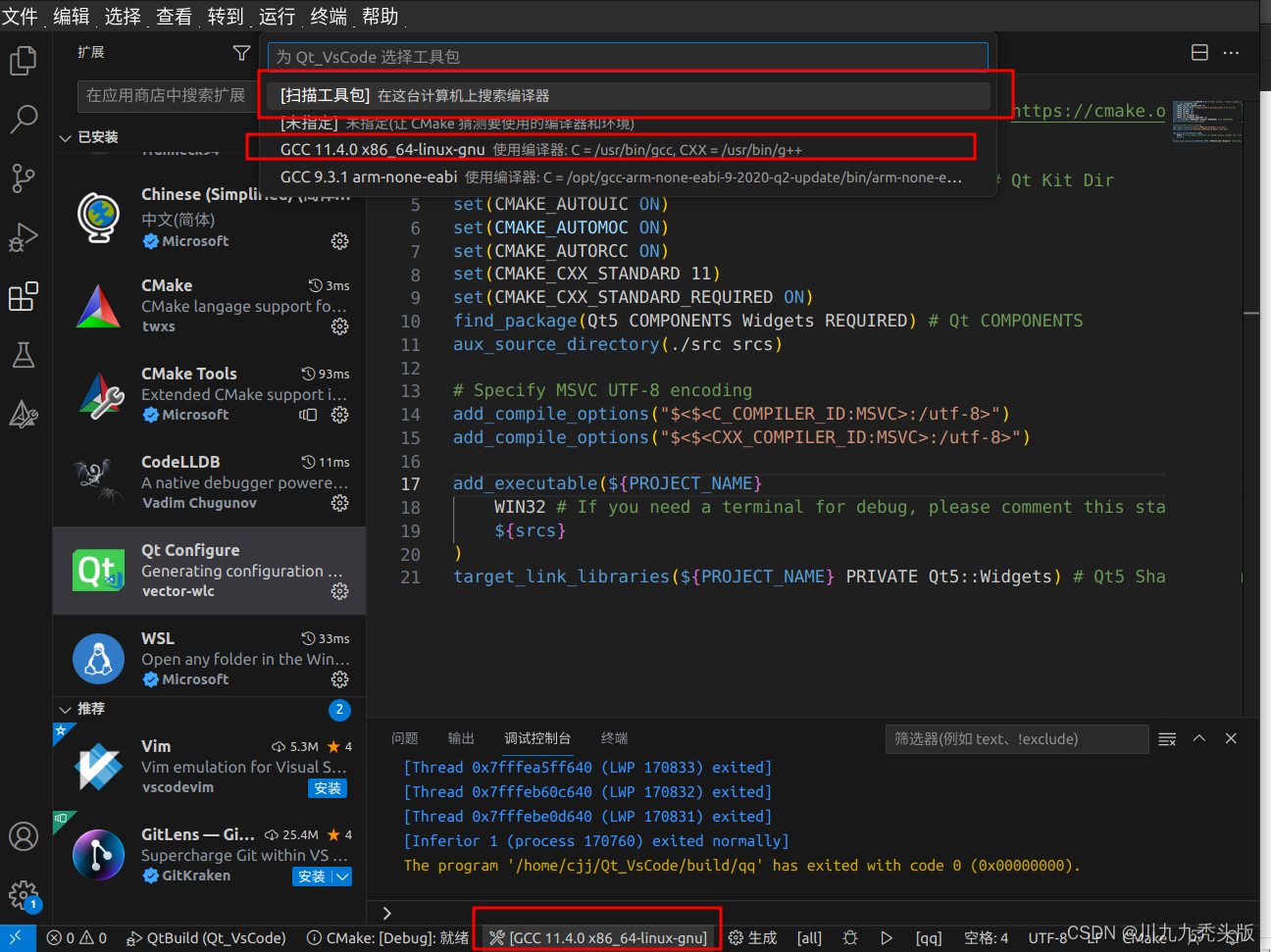
Task: Switch to the 终端 tab
Action: [x=613, y=738]
